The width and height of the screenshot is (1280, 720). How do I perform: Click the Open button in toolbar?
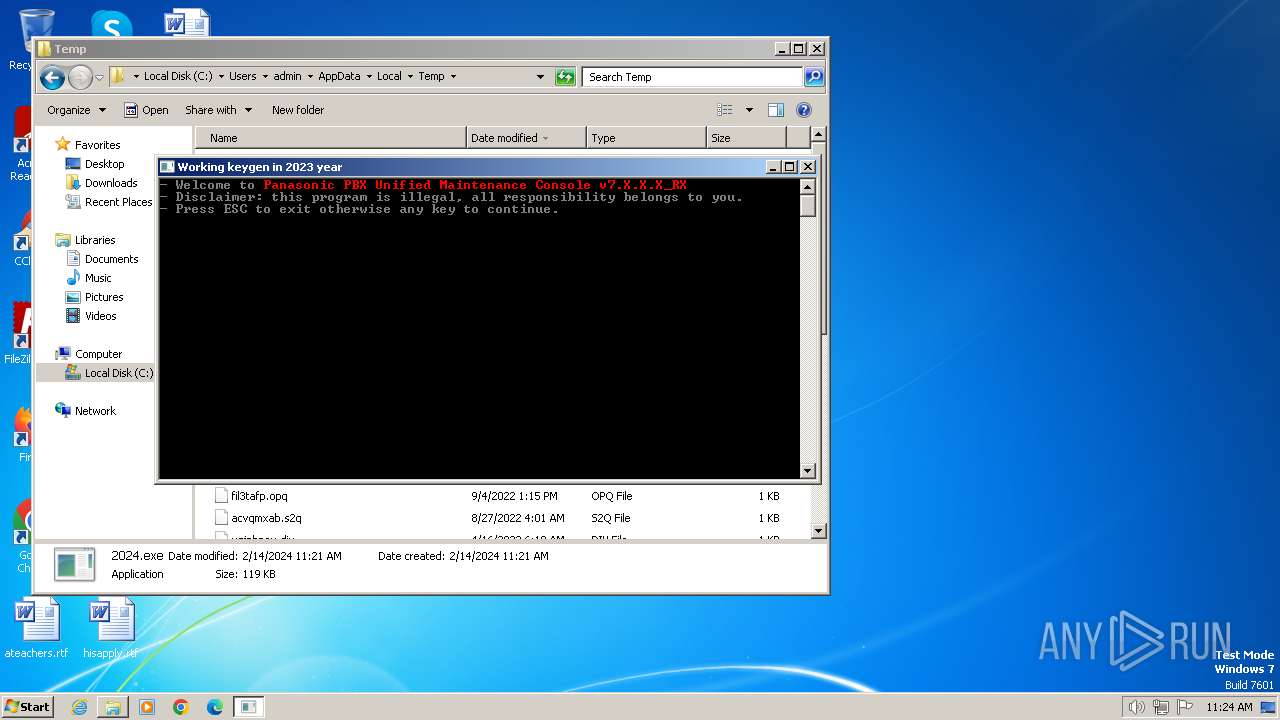146,110
